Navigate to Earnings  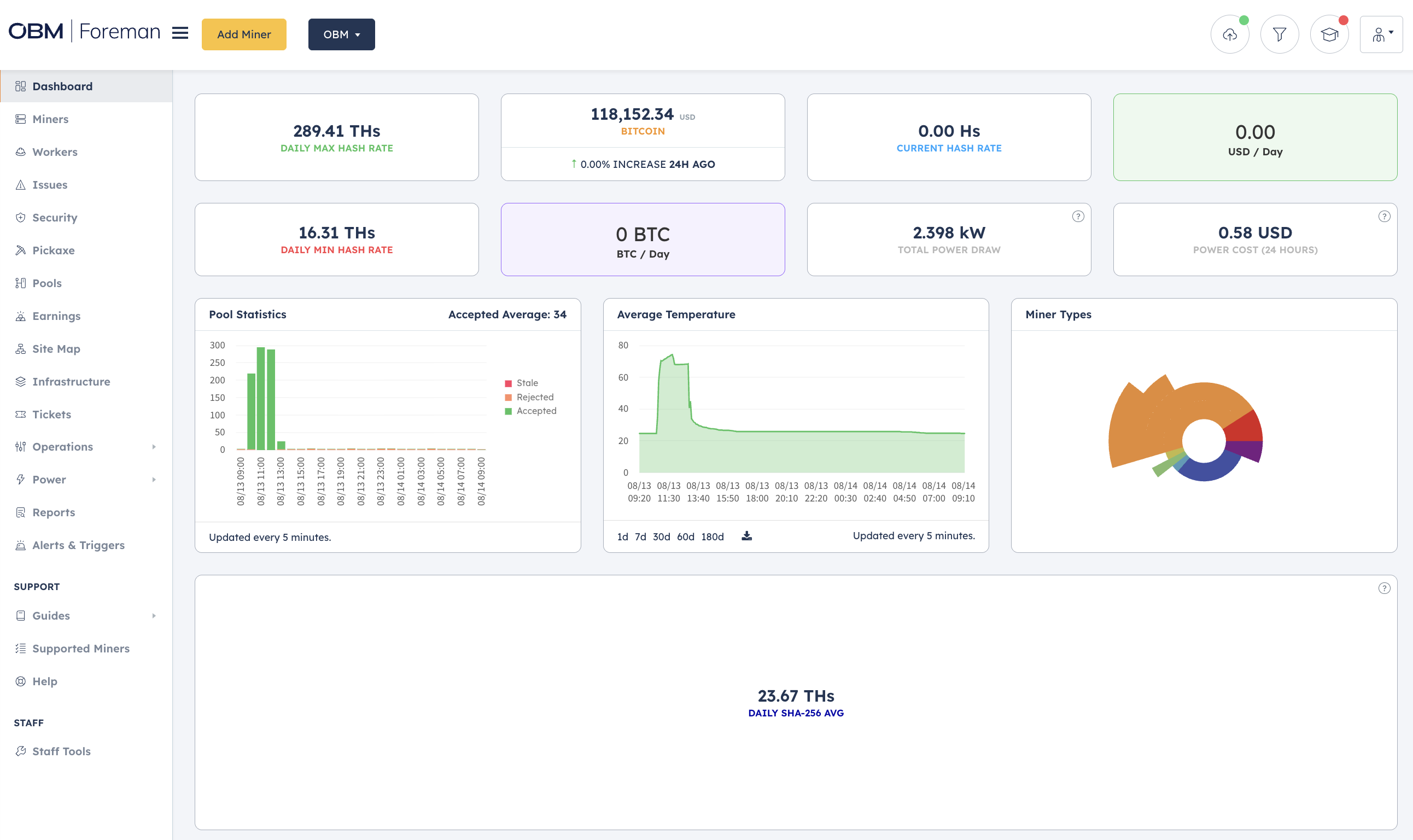pos(86,316)
